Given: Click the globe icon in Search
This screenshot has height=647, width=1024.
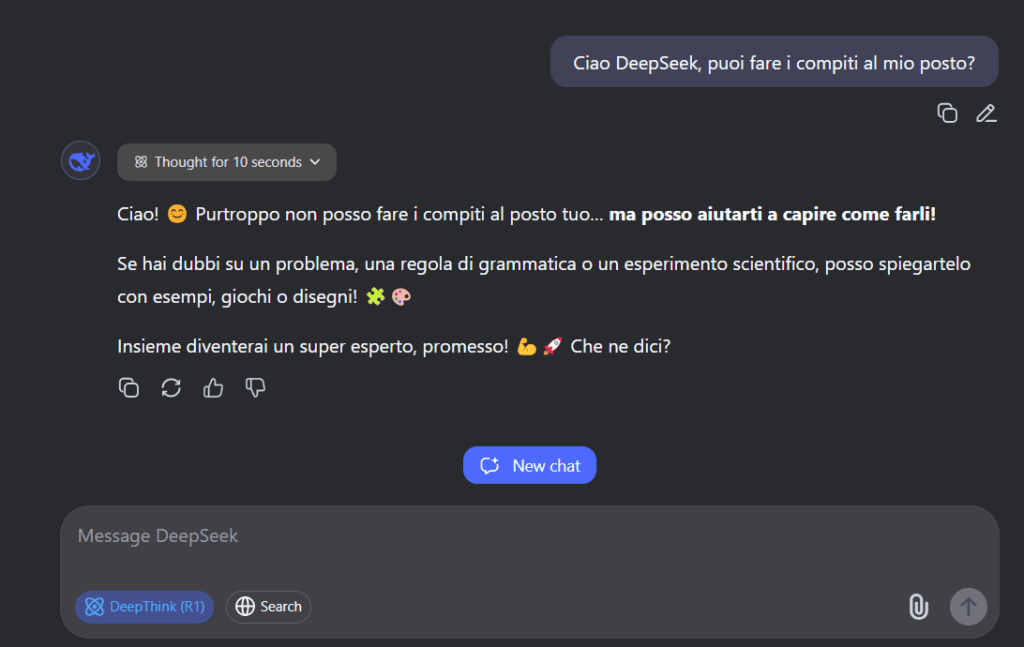Looking at the screenshot, I should 245,607.
